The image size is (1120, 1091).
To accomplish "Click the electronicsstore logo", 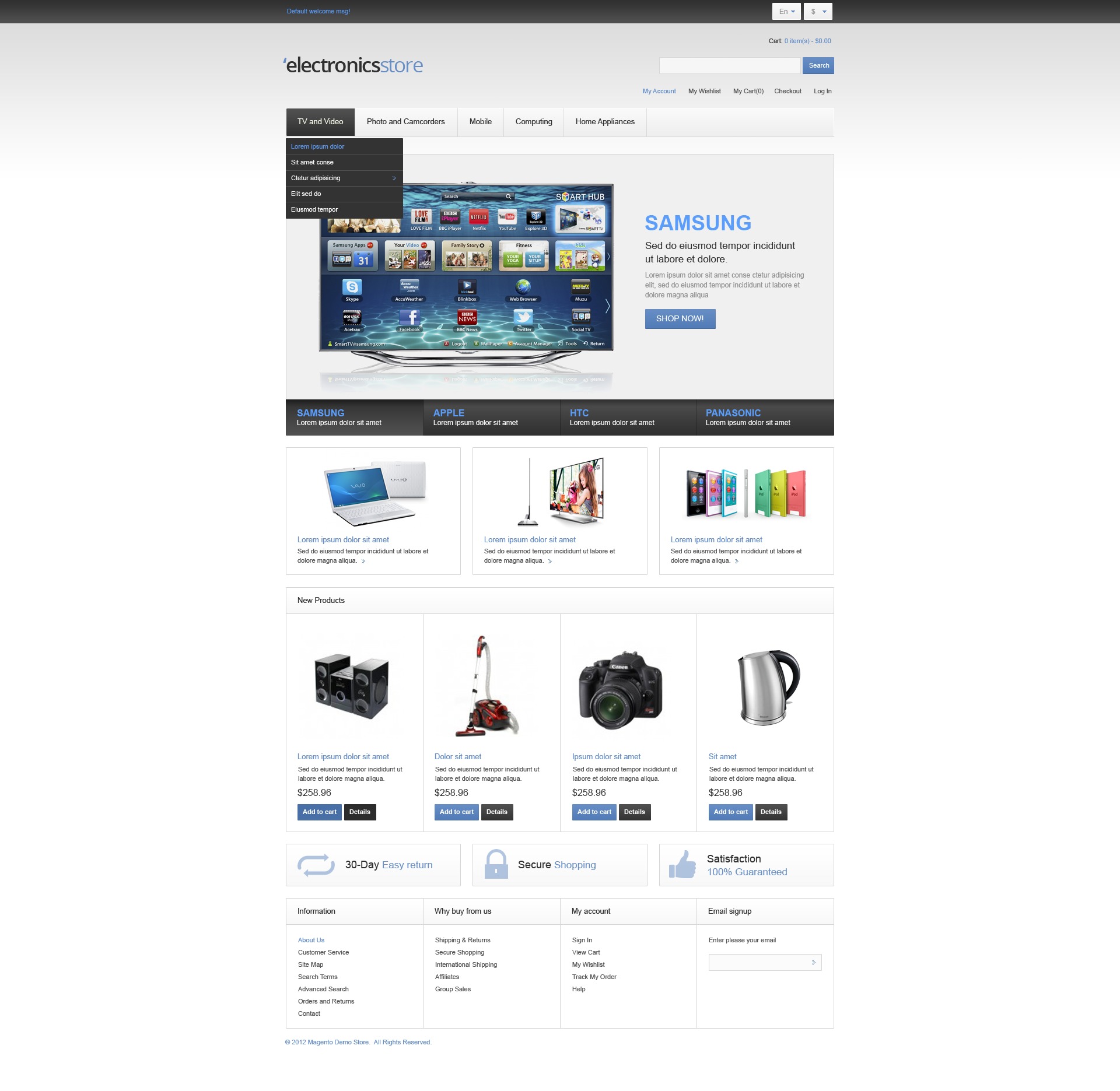I will [353, 65].
